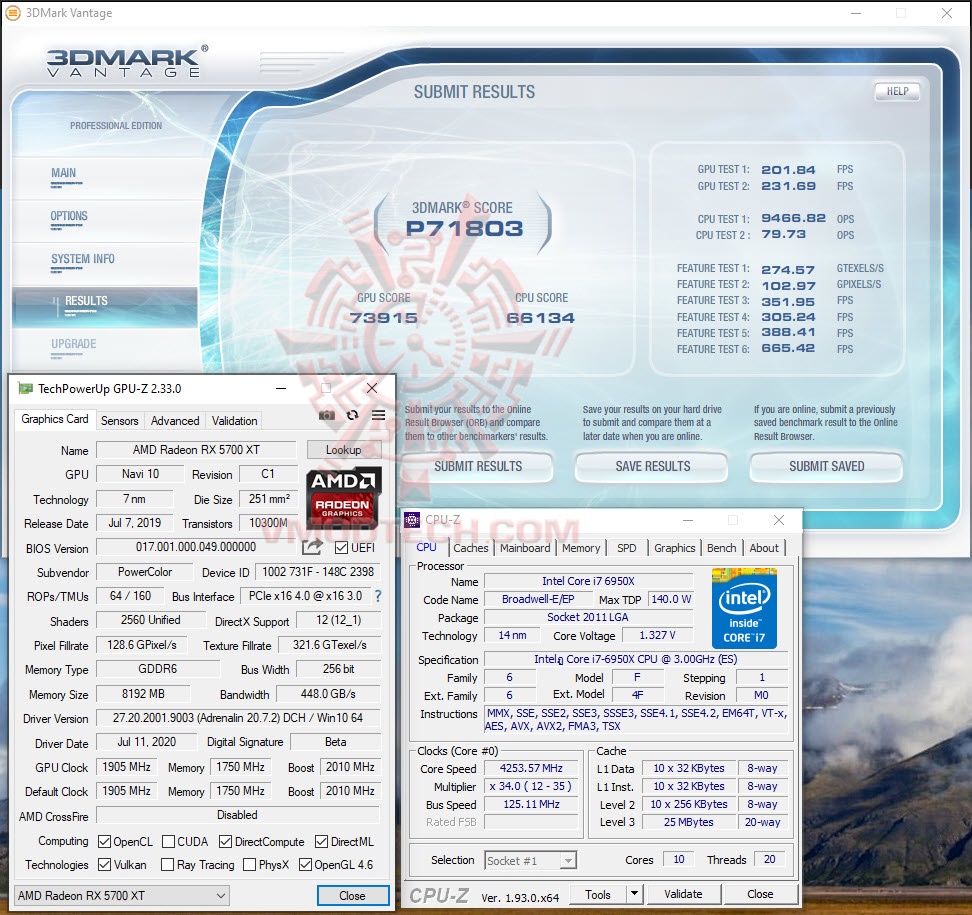Click the SUBMIT RESULTS button

pos(478,467)
